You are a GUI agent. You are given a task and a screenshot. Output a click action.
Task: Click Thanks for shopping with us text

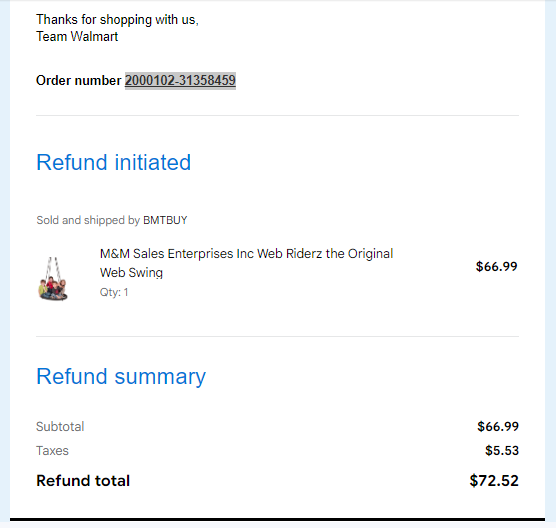[x=117, y=20]
